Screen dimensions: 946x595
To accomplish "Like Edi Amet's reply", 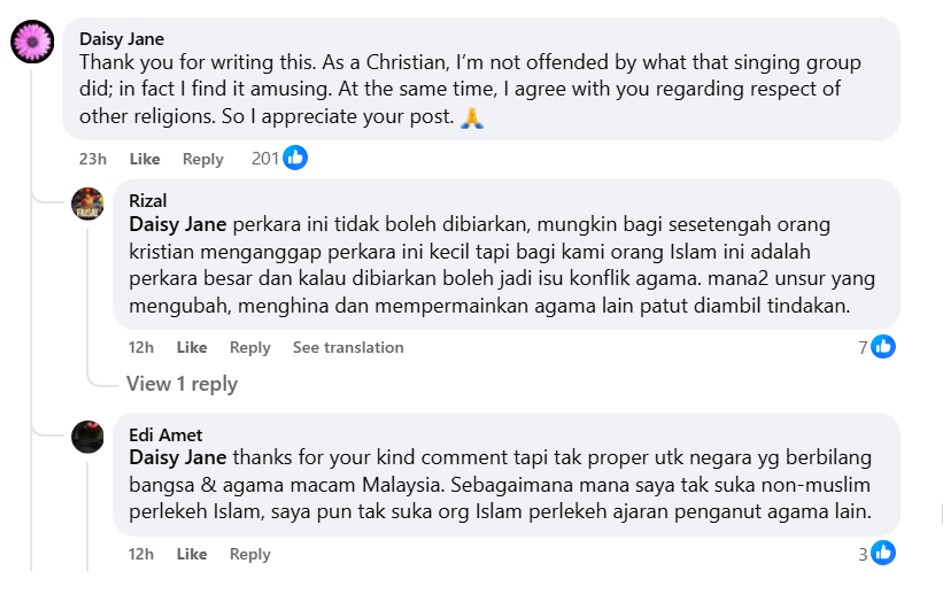I will [192, 553].
